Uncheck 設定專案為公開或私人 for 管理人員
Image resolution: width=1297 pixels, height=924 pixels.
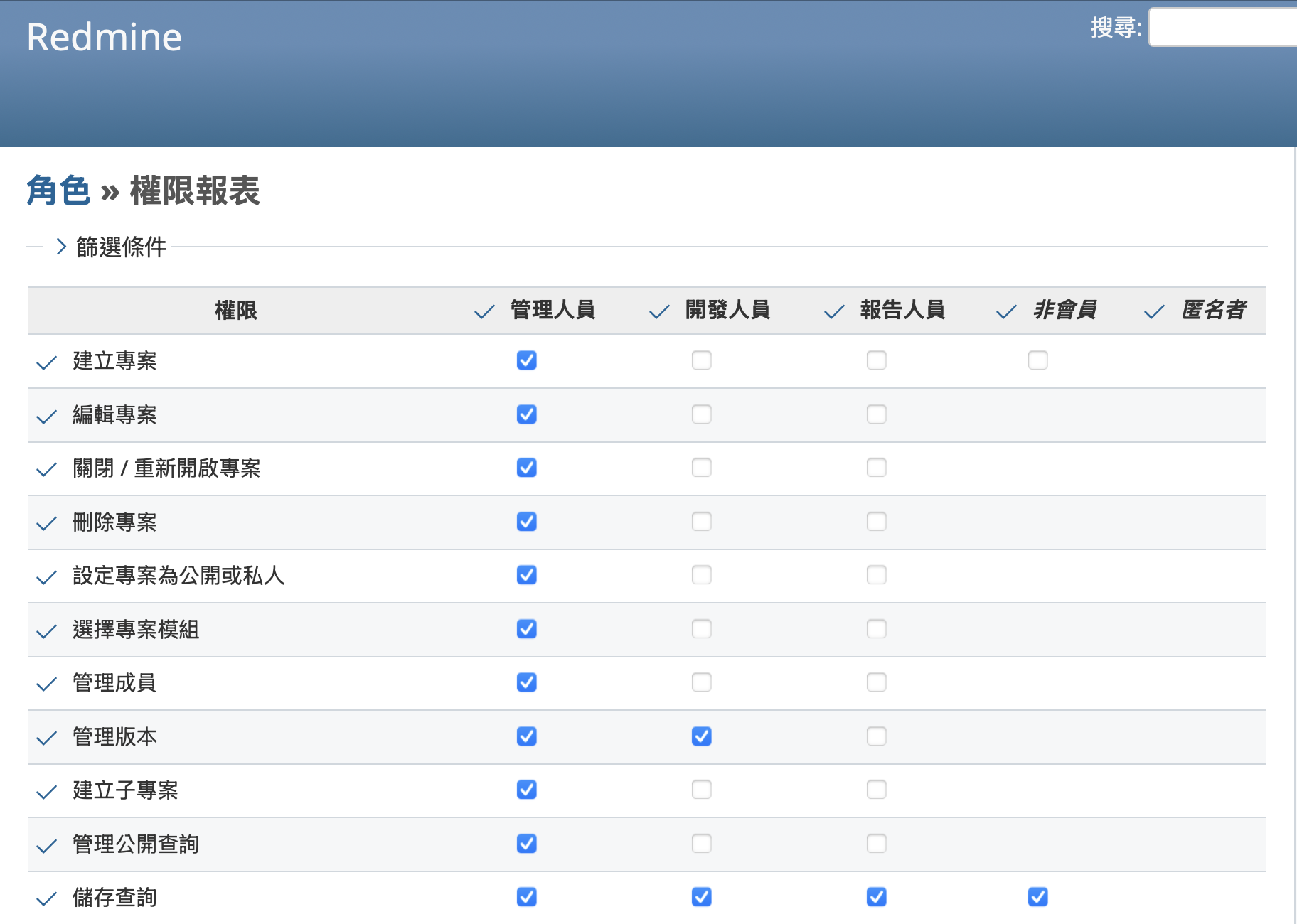click(527, 575)
